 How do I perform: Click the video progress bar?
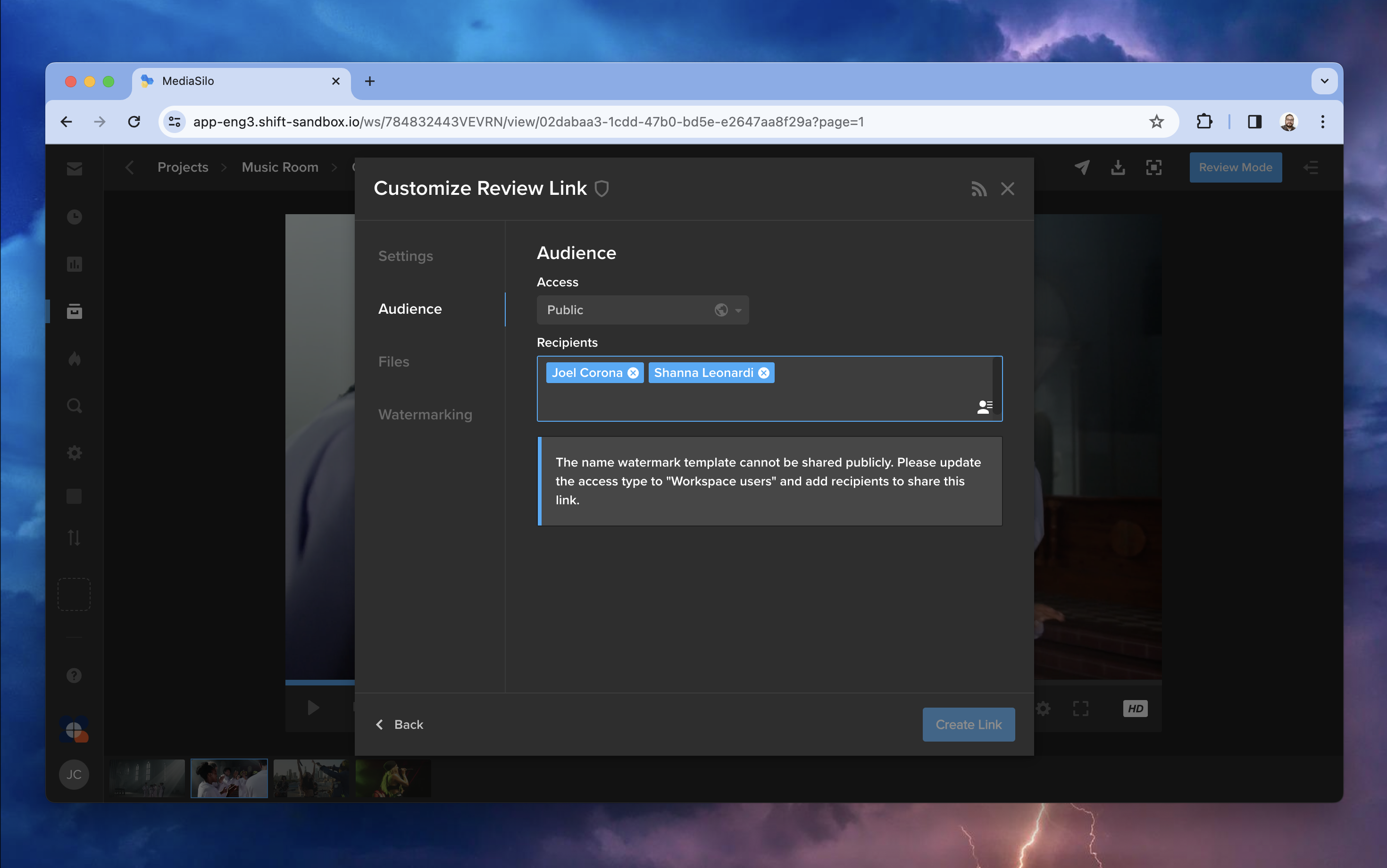(x=320, y=683)
